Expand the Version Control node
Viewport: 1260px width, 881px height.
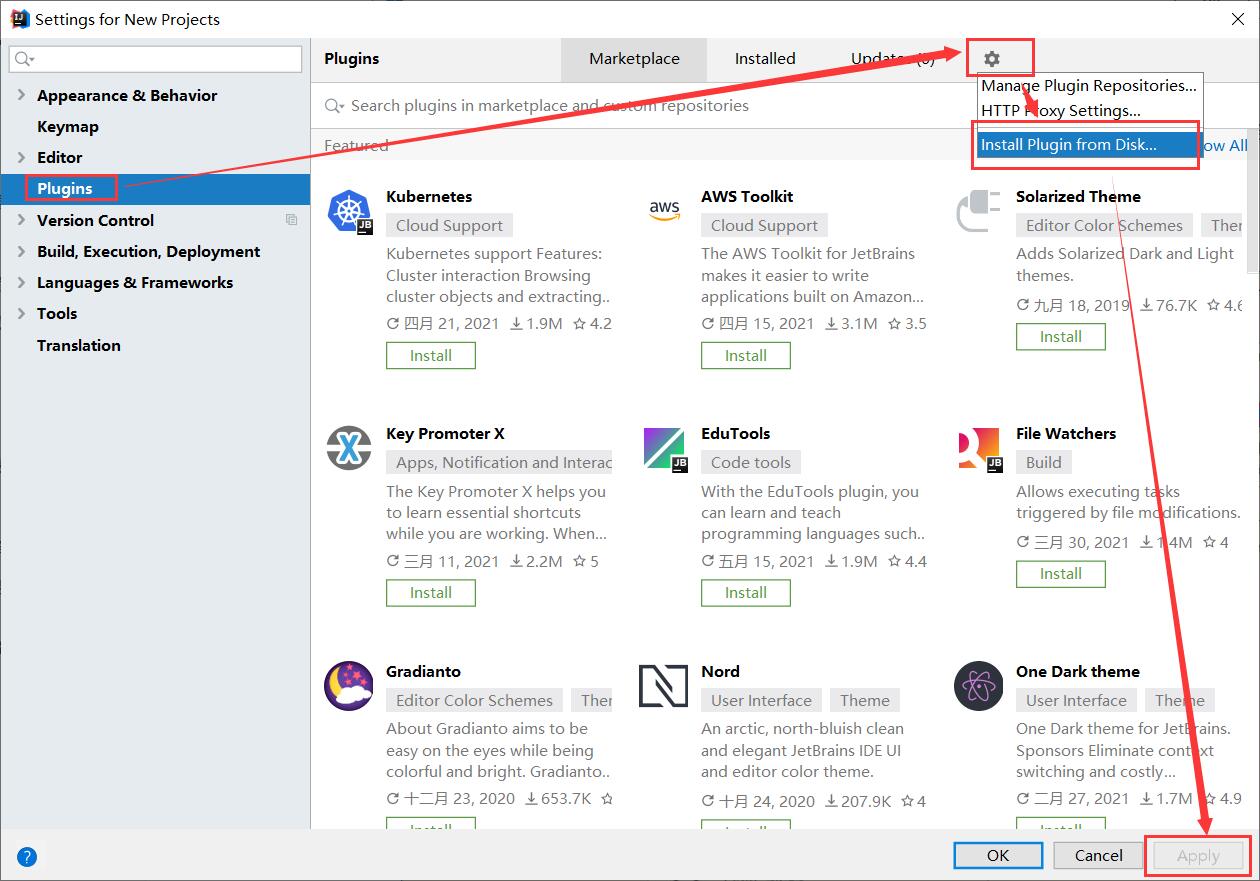22,220
